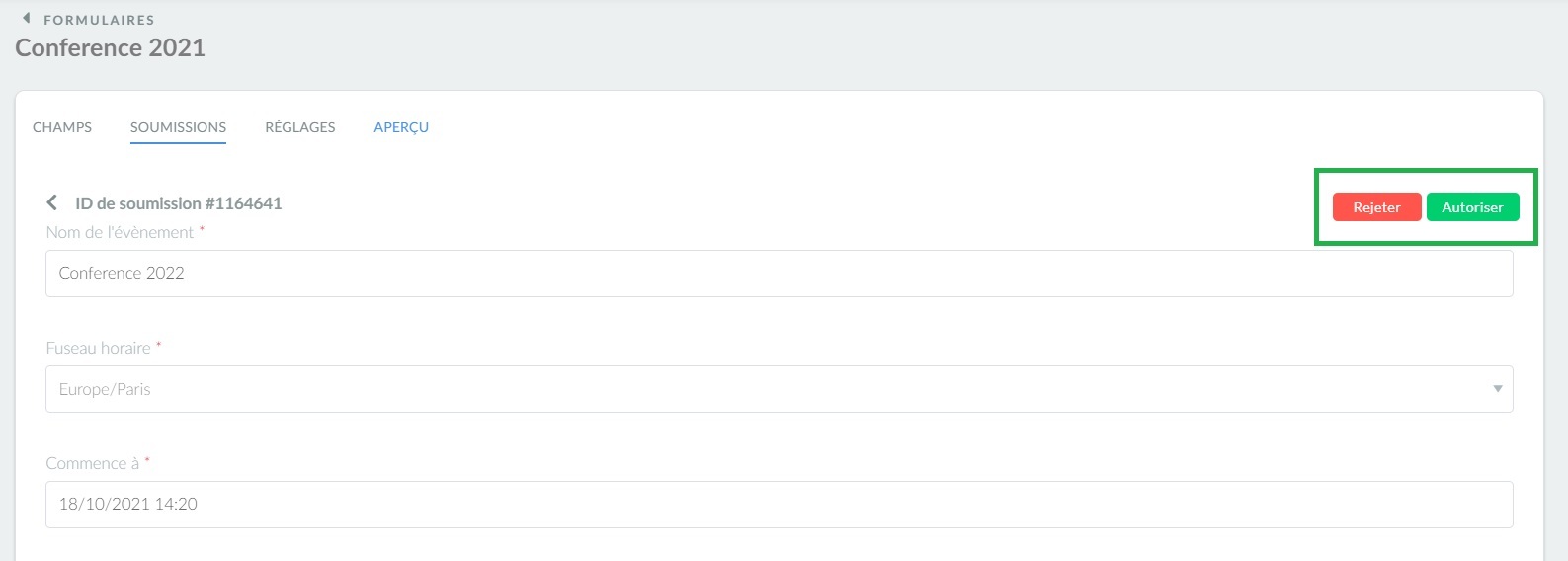Click the Nom de l'évènement label
This screenshot has height=561, width=1568.
(x=120, y=232)
